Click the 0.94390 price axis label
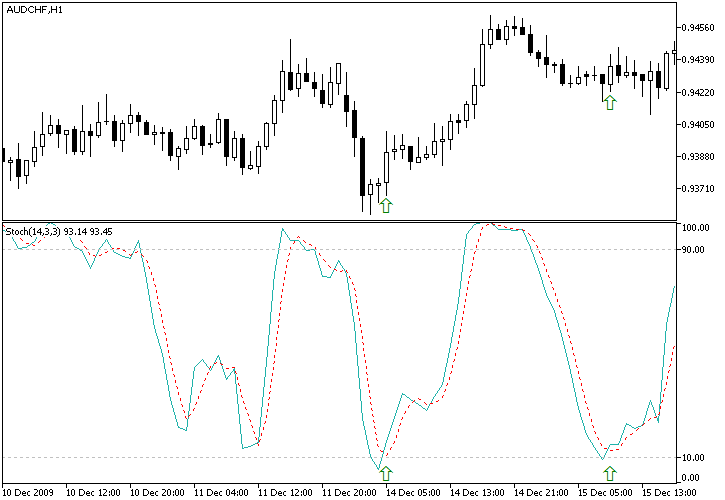The height and width of the screenshot is (500, 725). click(x=698, y=60)
